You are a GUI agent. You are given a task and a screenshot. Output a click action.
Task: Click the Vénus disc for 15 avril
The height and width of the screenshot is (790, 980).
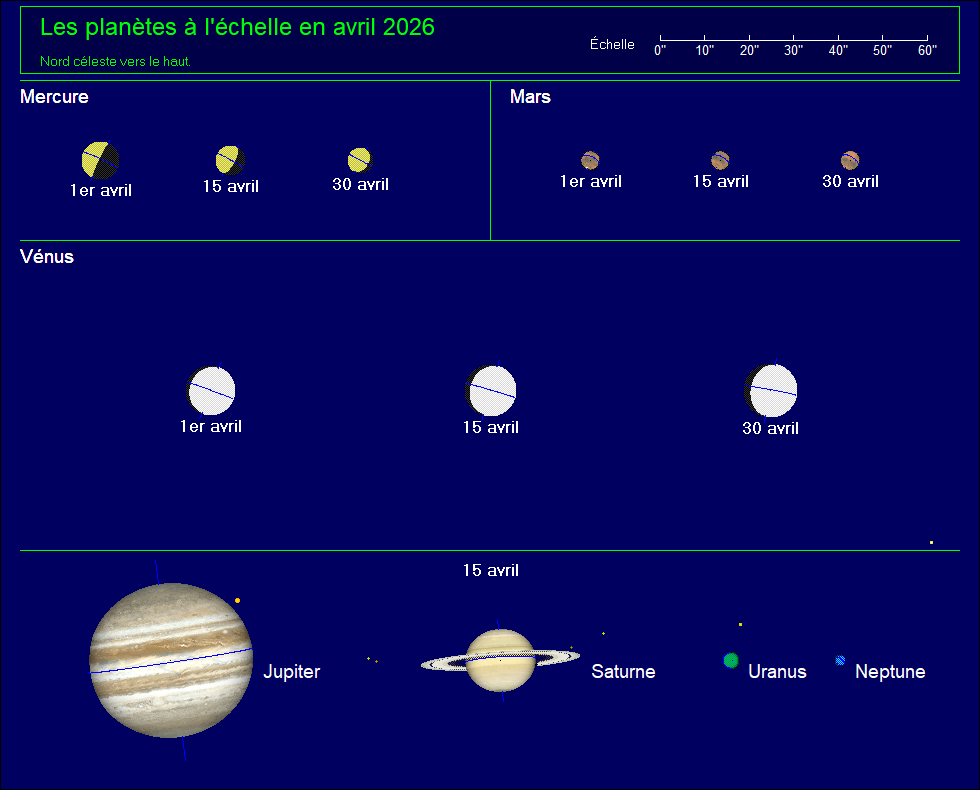[491, 391]
